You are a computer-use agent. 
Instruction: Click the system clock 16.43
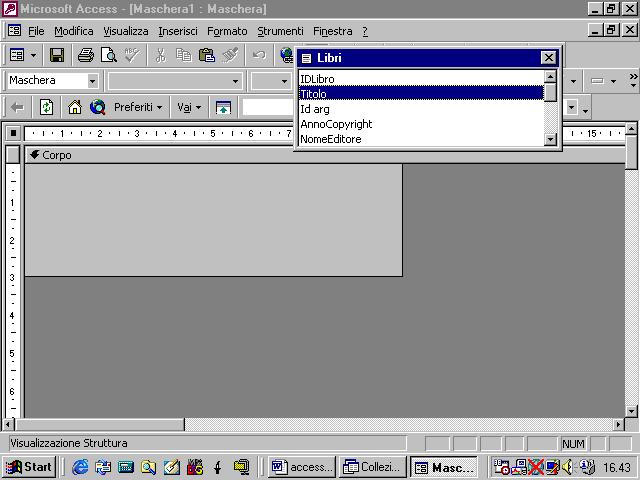[617, 467]
